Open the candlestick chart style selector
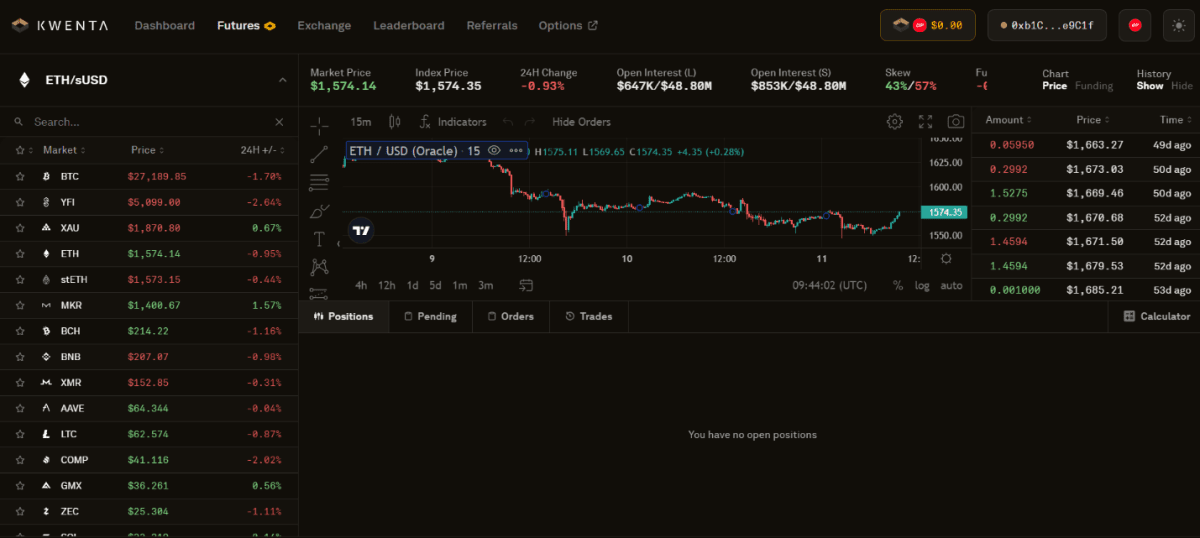Image resolution: width=1200 pixels, height=538 pixels. 394,122
